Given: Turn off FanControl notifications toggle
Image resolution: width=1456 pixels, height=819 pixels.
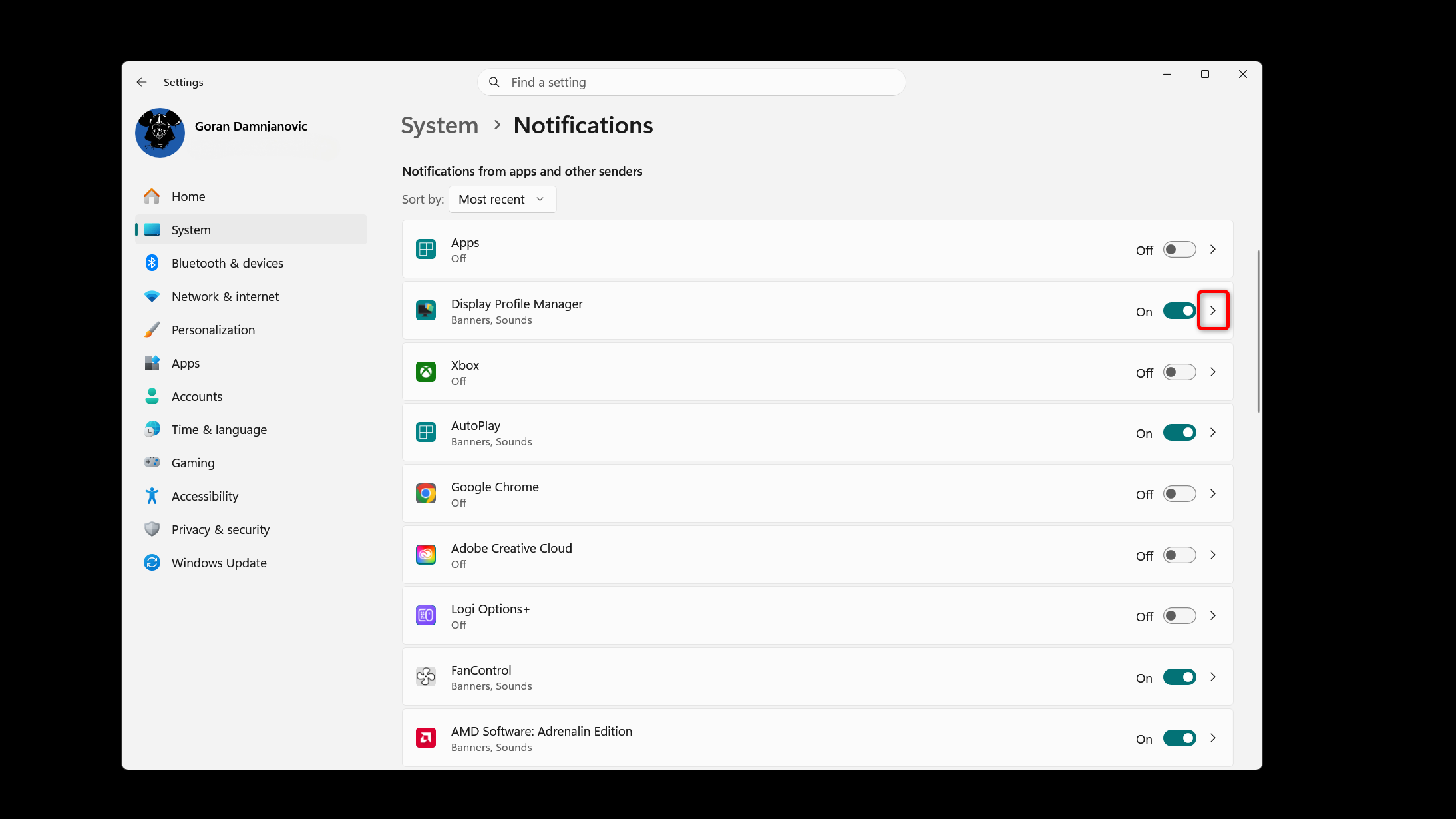Looking at the screenshot, I should (1179, 677).
